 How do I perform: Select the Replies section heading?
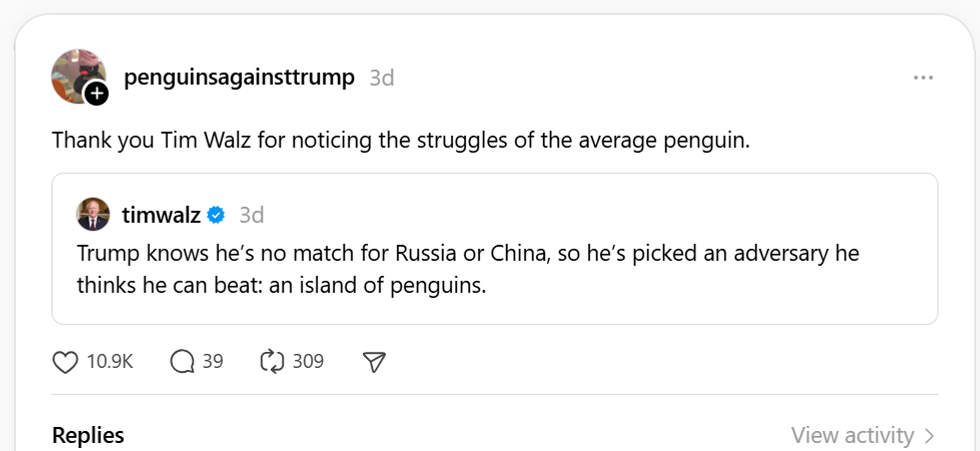pyautogui.click(x=88, y=436)
